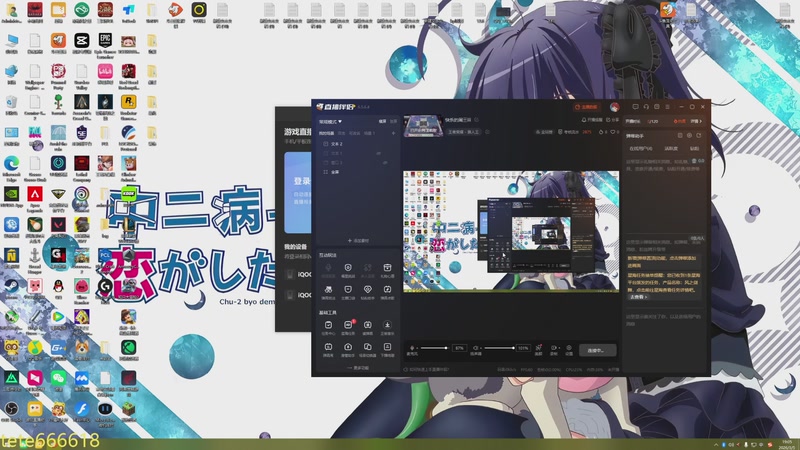Open the scene mode dropdown with the down arrow in the live companion's left panel
The image size is (800, 450).
pos(331,121)
